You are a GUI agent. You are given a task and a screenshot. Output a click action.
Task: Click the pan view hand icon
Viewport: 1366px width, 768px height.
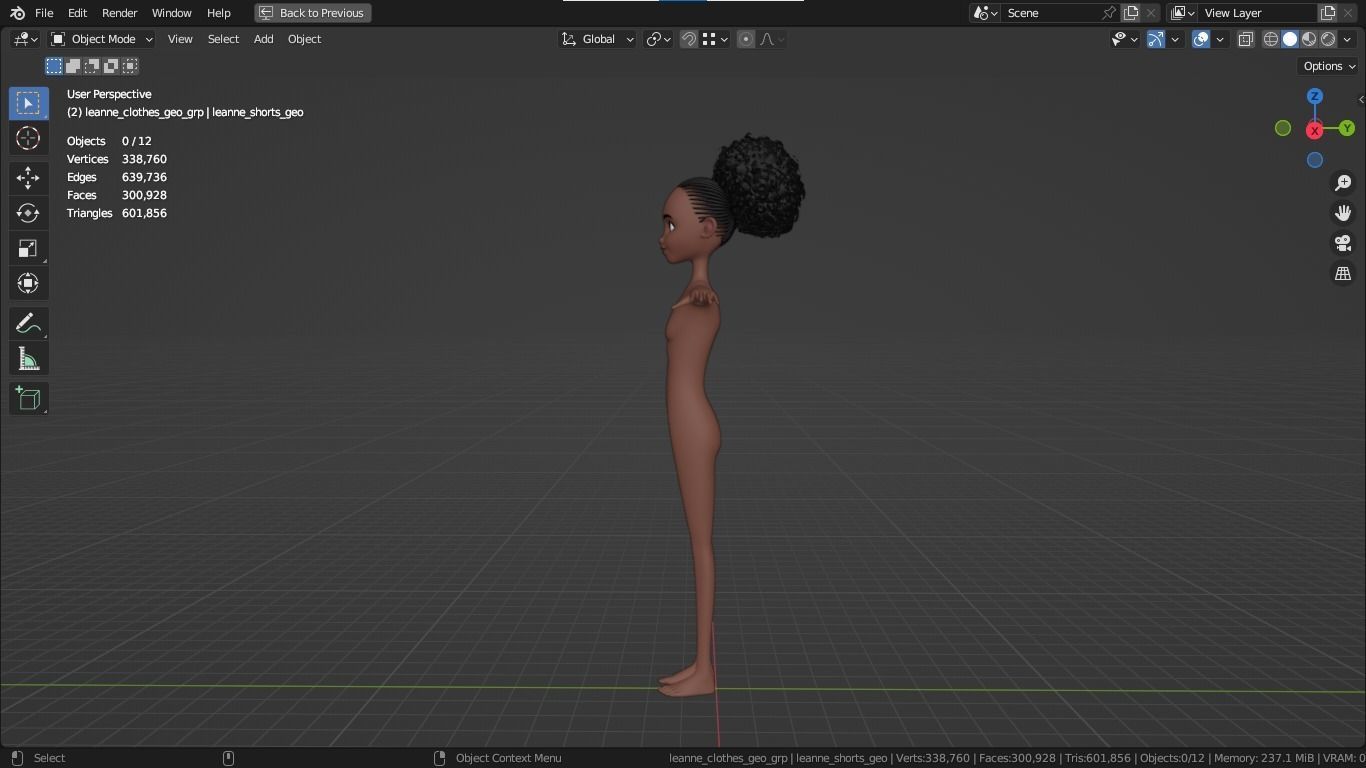[x=1343, y=213]
